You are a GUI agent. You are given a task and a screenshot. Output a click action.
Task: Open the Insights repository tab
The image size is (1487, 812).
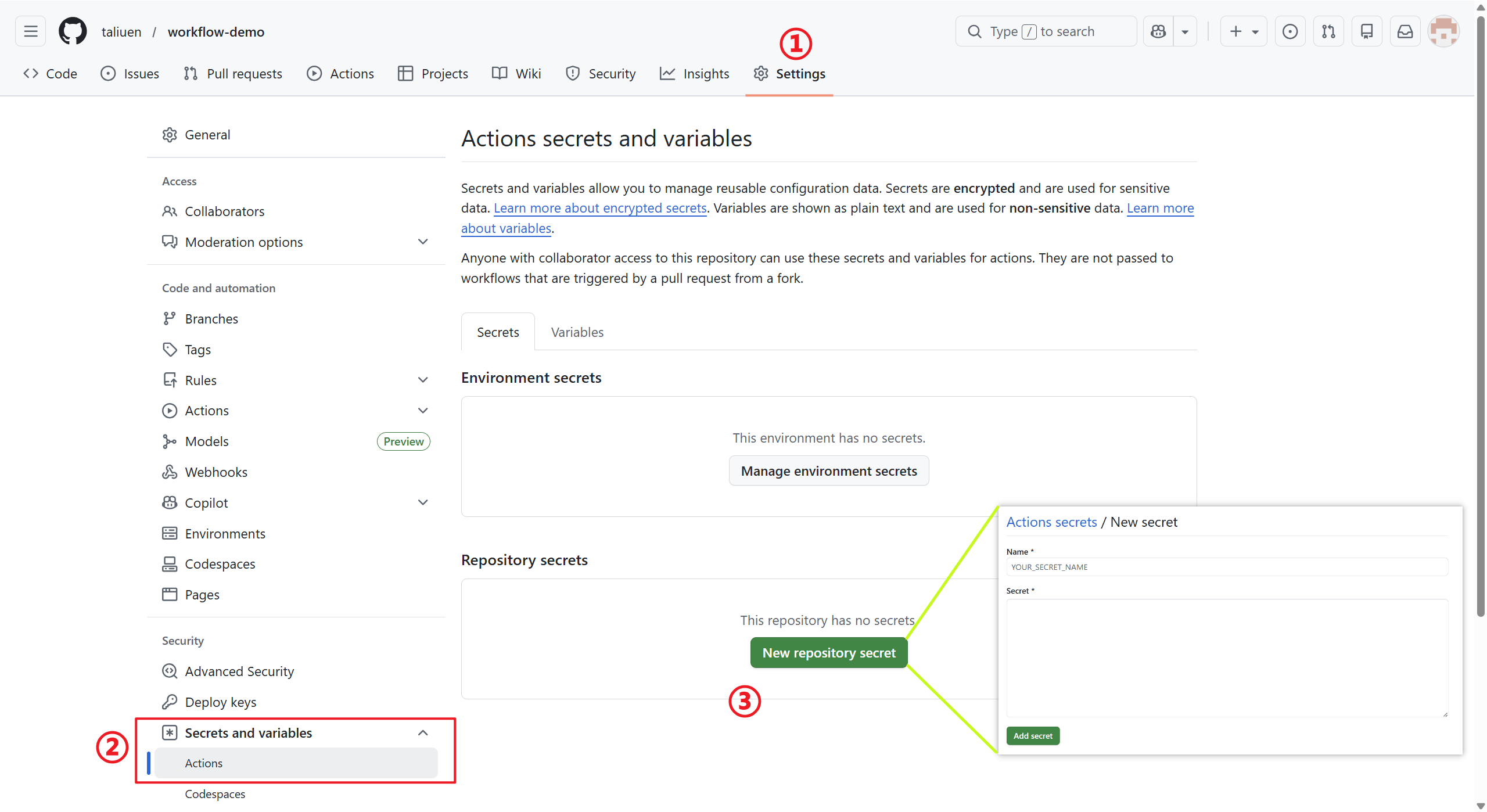[x=695, y=74]
